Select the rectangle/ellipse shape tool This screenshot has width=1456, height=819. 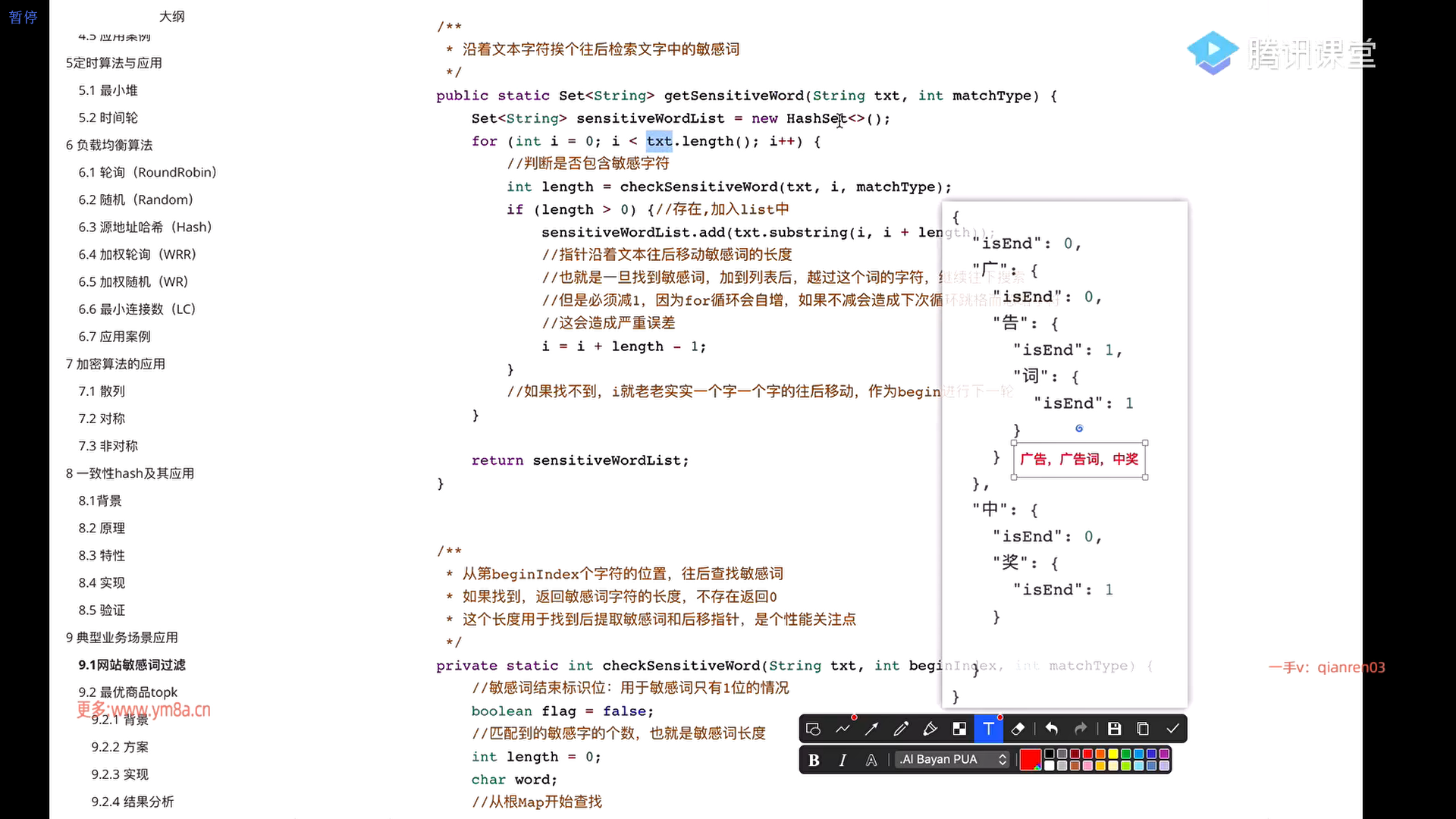point(813,729)
